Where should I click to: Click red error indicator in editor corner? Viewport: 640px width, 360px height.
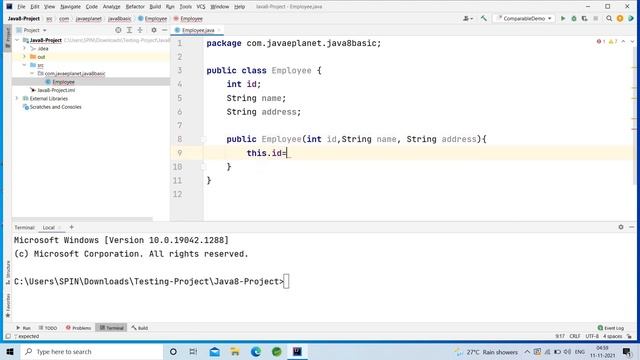pyautogui.click(x=601, y=42)
